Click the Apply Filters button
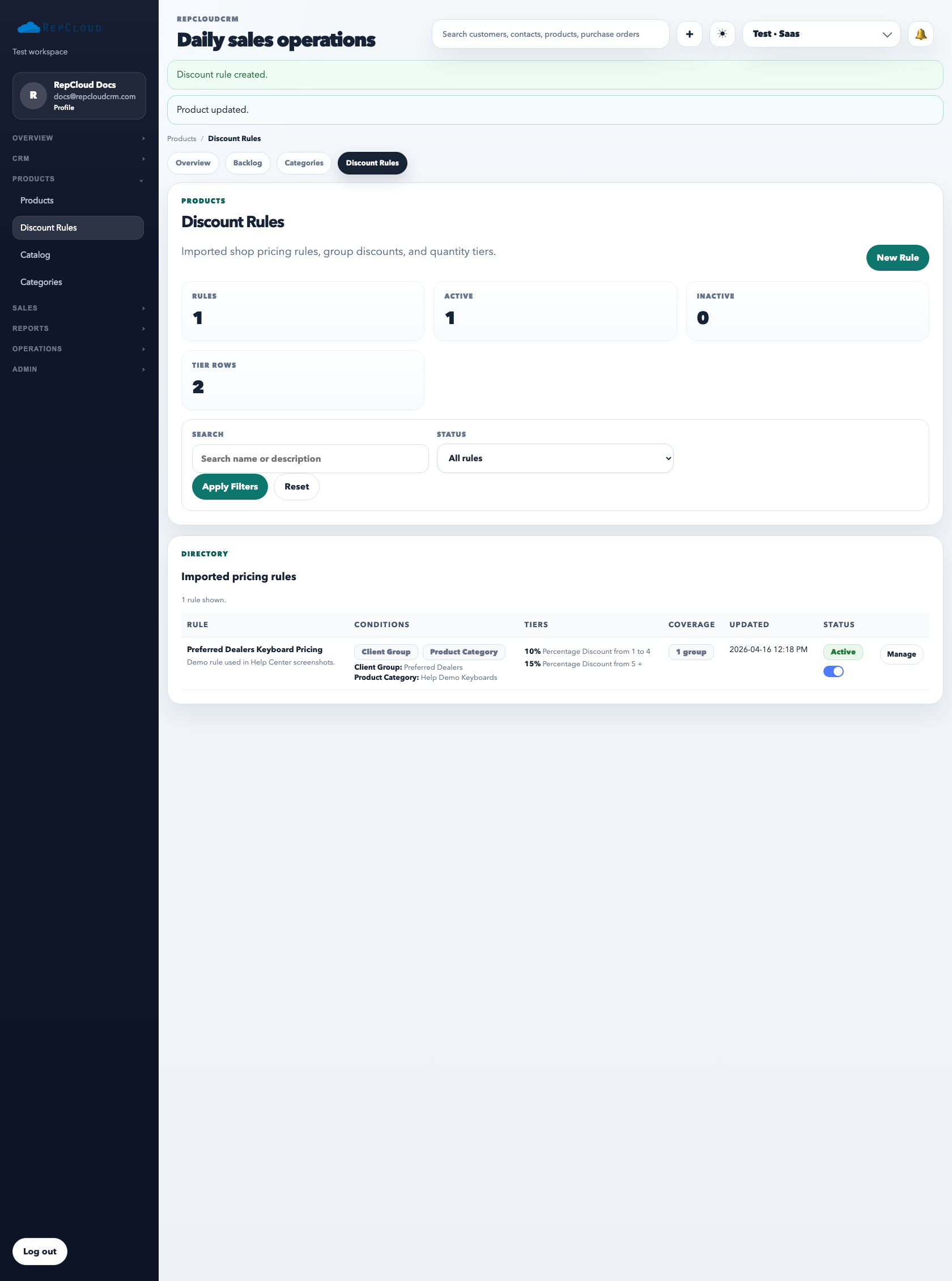952x1281 pixels. tap(230, 487)
